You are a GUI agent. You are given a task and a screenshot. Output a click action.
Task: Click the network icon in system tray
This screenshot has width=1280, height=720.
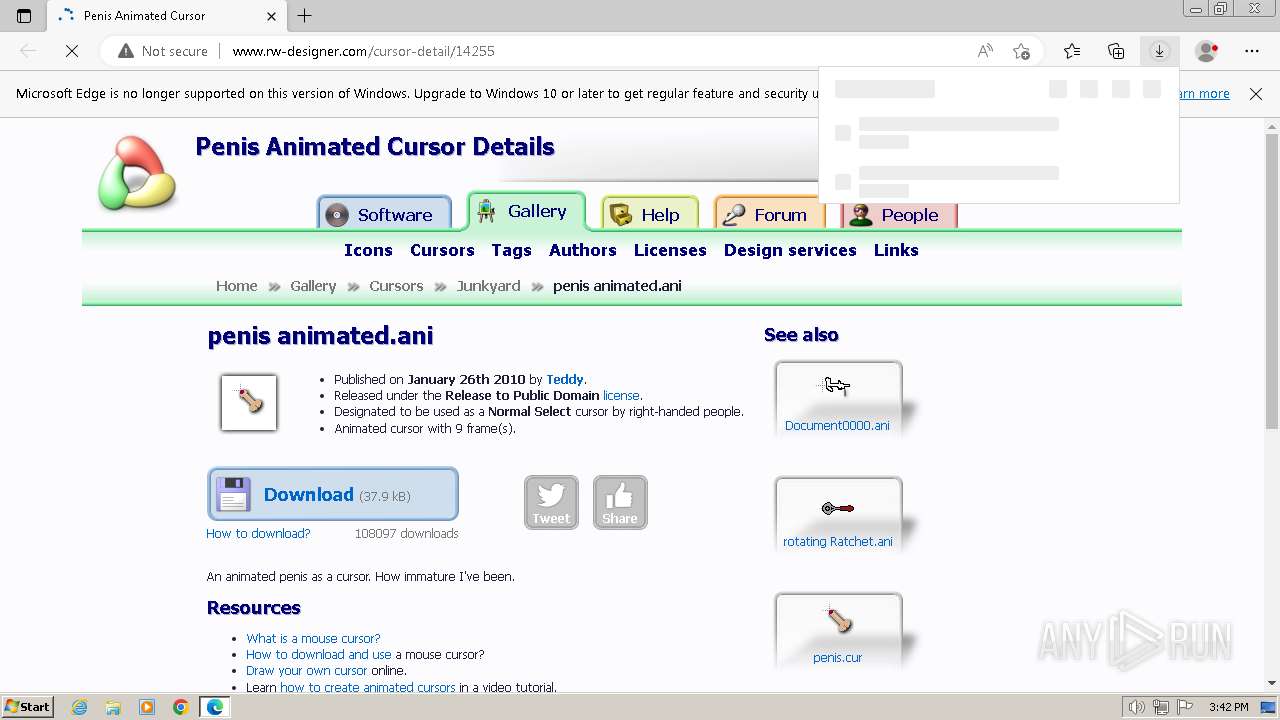(x=1161, y=707)
